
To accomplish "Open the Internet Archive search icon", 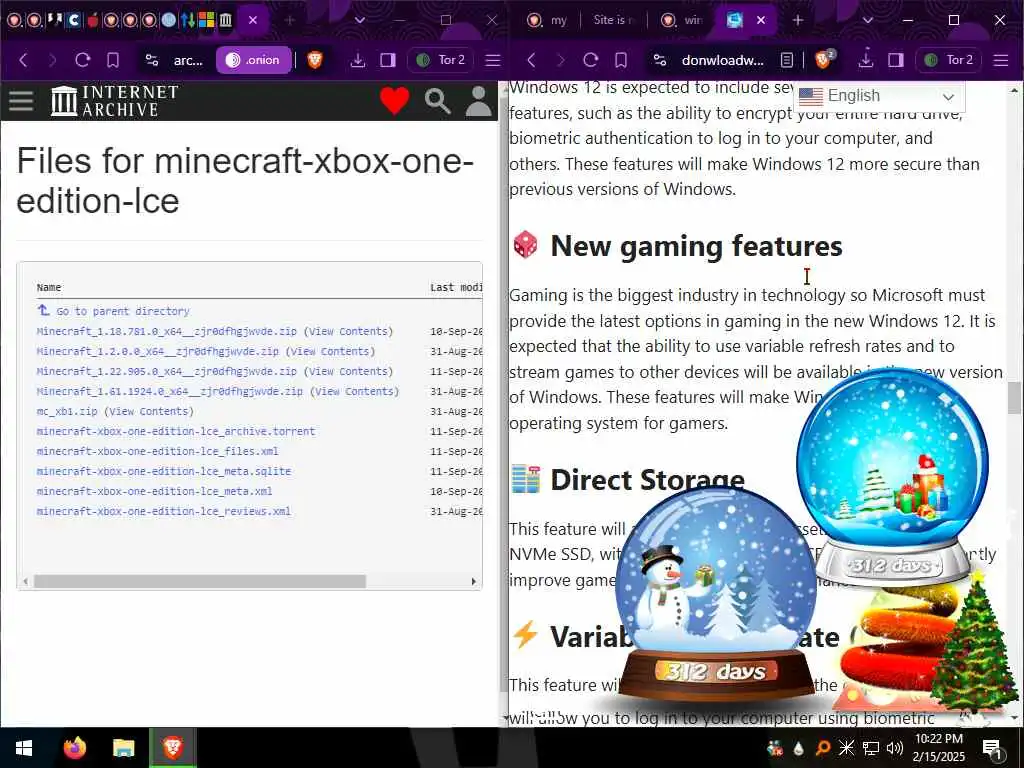I will pos(437,101).
